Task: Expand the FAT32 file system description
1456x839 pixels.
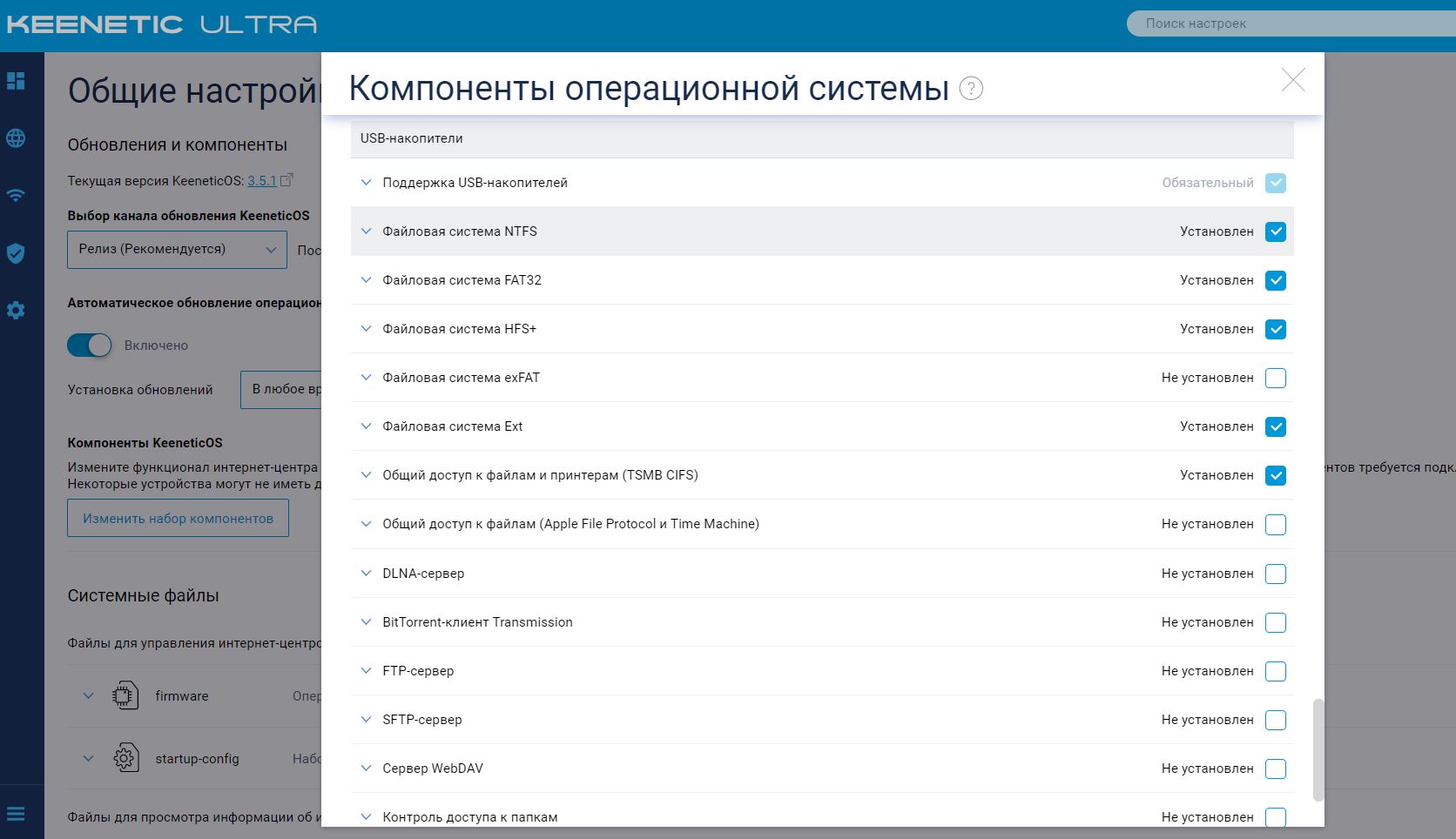Action: (x=366, y=280)
